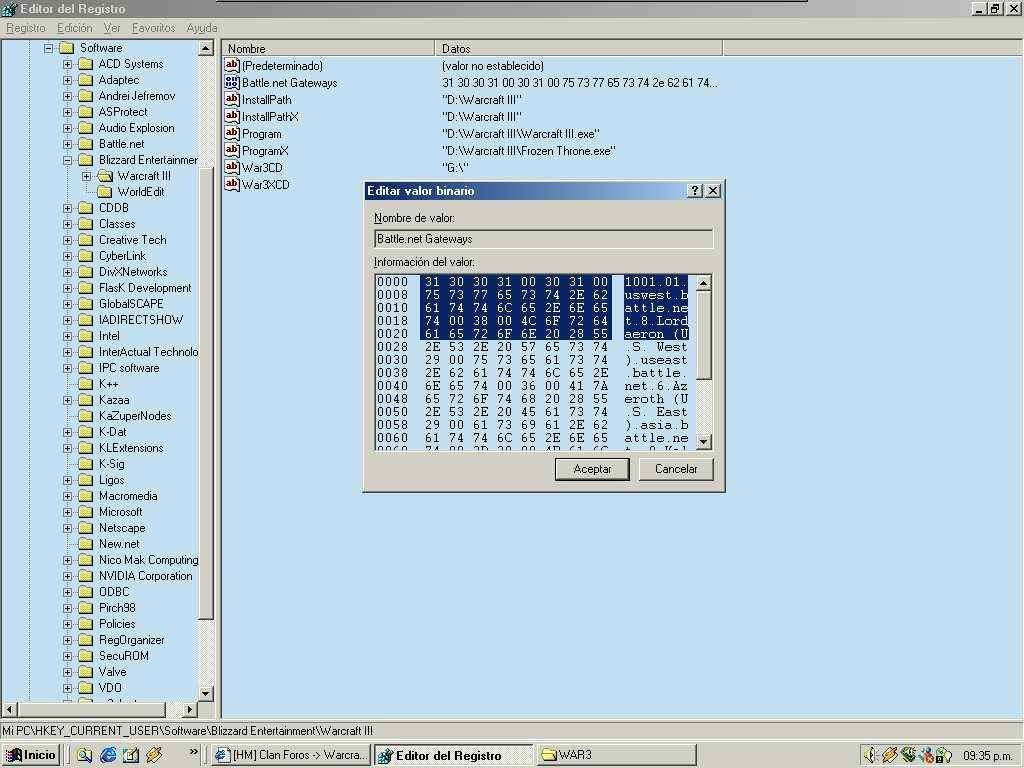The image size is (1024, 768).
Task: Click Cancelar in the binary edit dialog
Action: click(676, 469)
